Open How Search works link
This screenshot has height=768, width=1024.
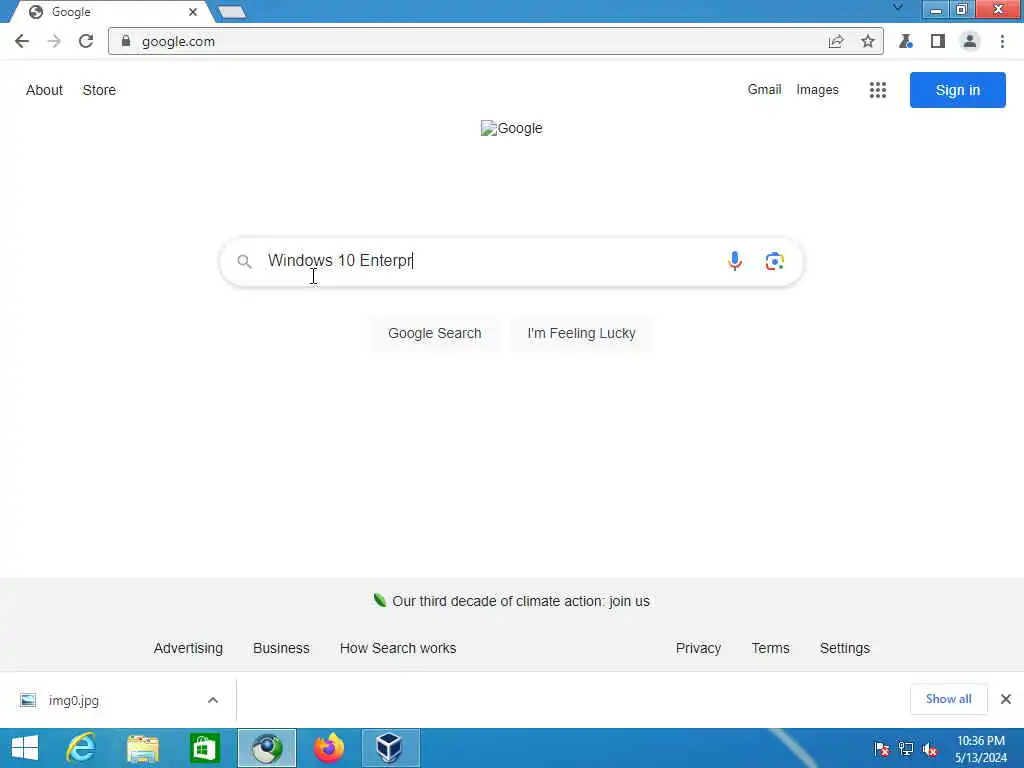398,648
